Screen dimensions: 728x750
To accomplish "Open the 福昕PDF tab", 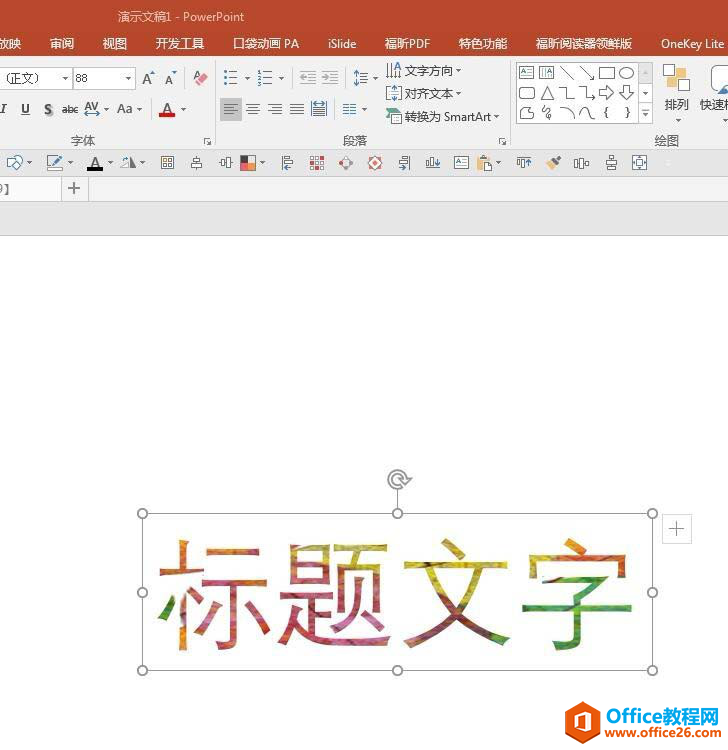I will click(407, 44).
